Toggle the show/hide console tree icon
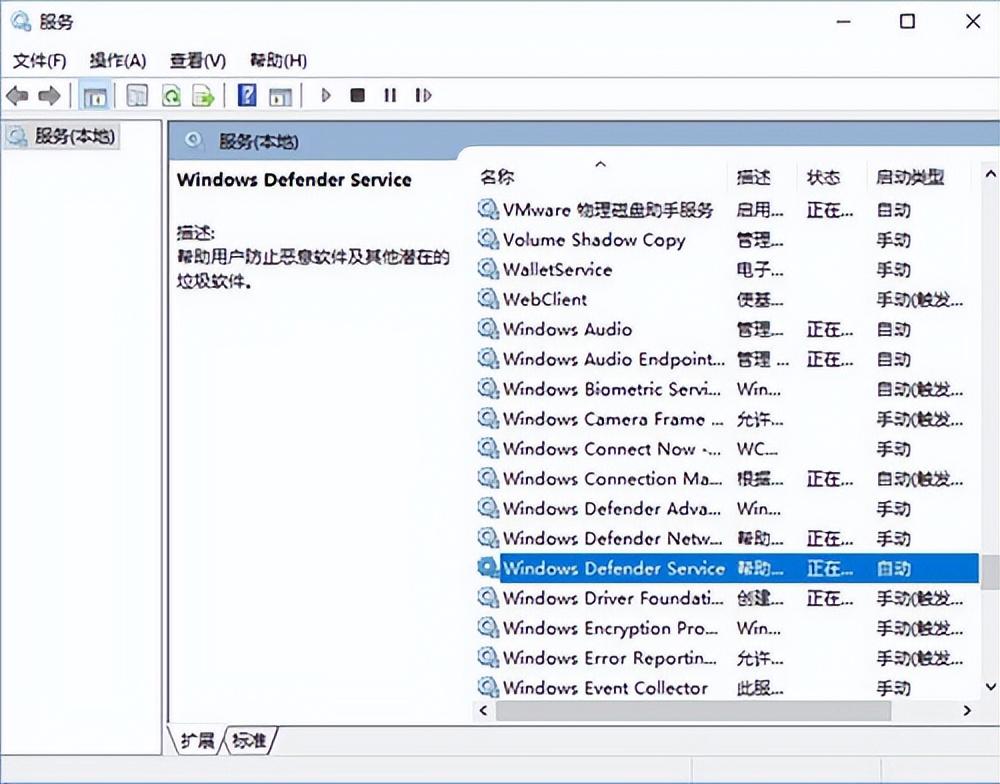 point(95,96)
